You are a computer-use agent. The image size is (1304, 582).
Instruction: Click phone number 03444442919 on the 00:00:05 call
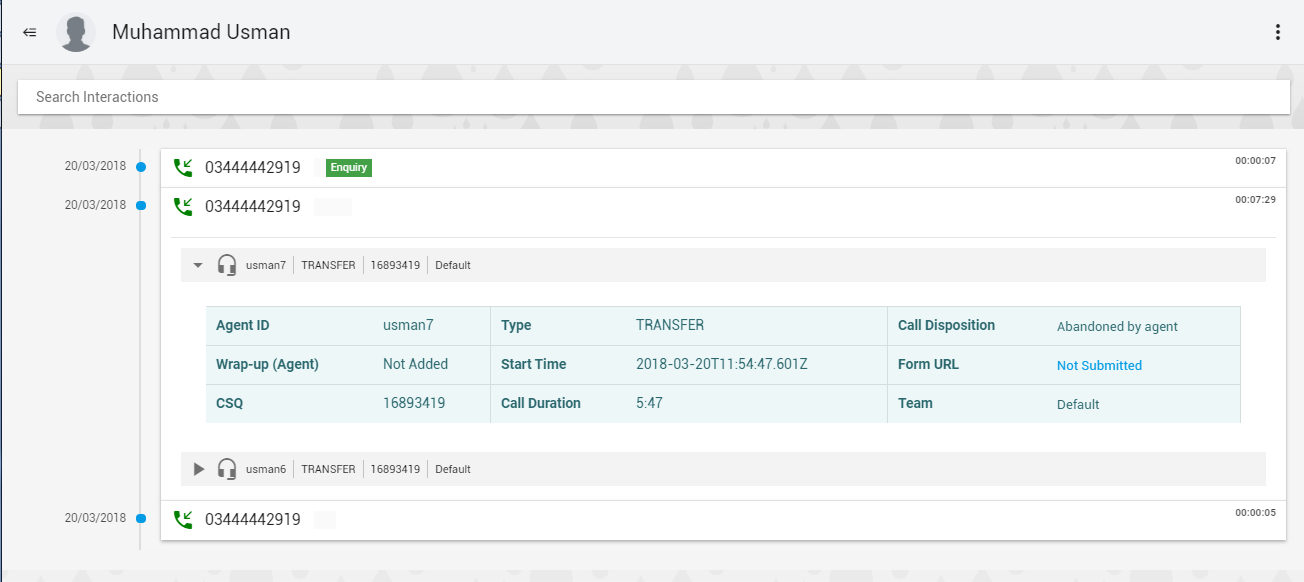point(253,520)
